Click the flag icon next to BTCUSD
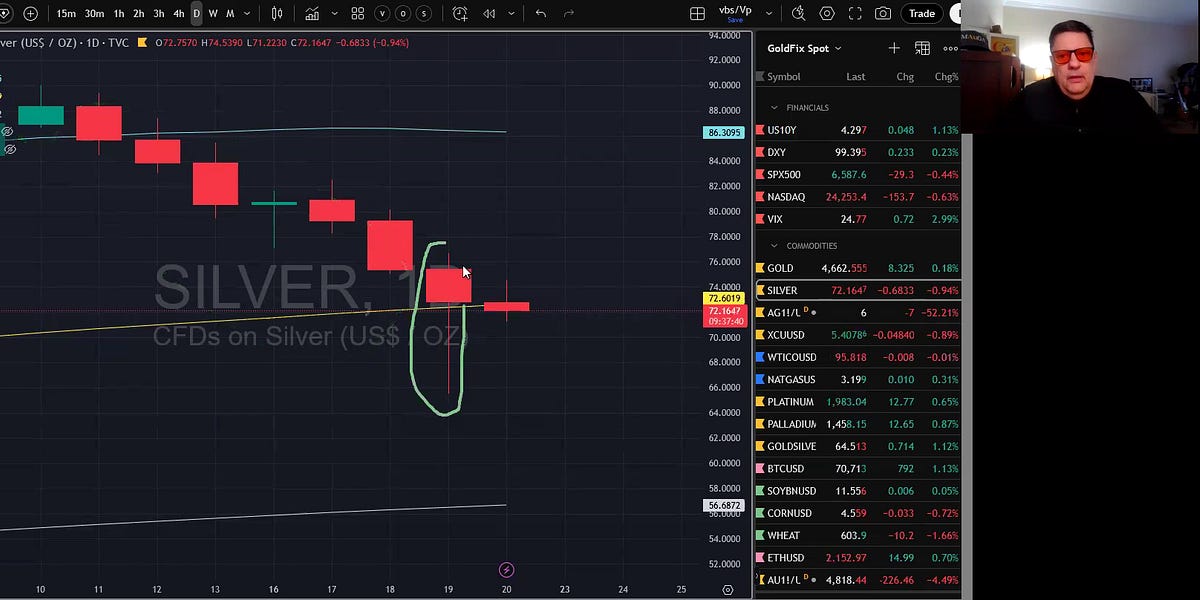 tap(760, 468)
